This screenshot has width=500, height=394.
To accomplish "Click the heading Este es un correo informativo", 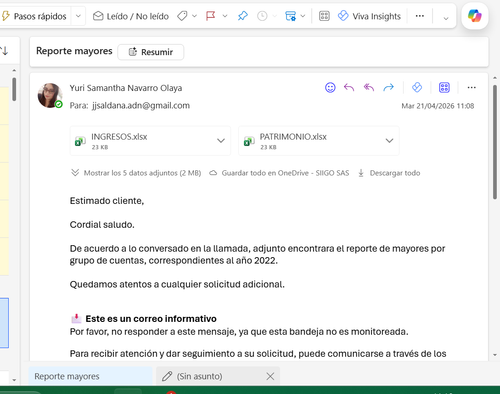I will coord(151,319).
